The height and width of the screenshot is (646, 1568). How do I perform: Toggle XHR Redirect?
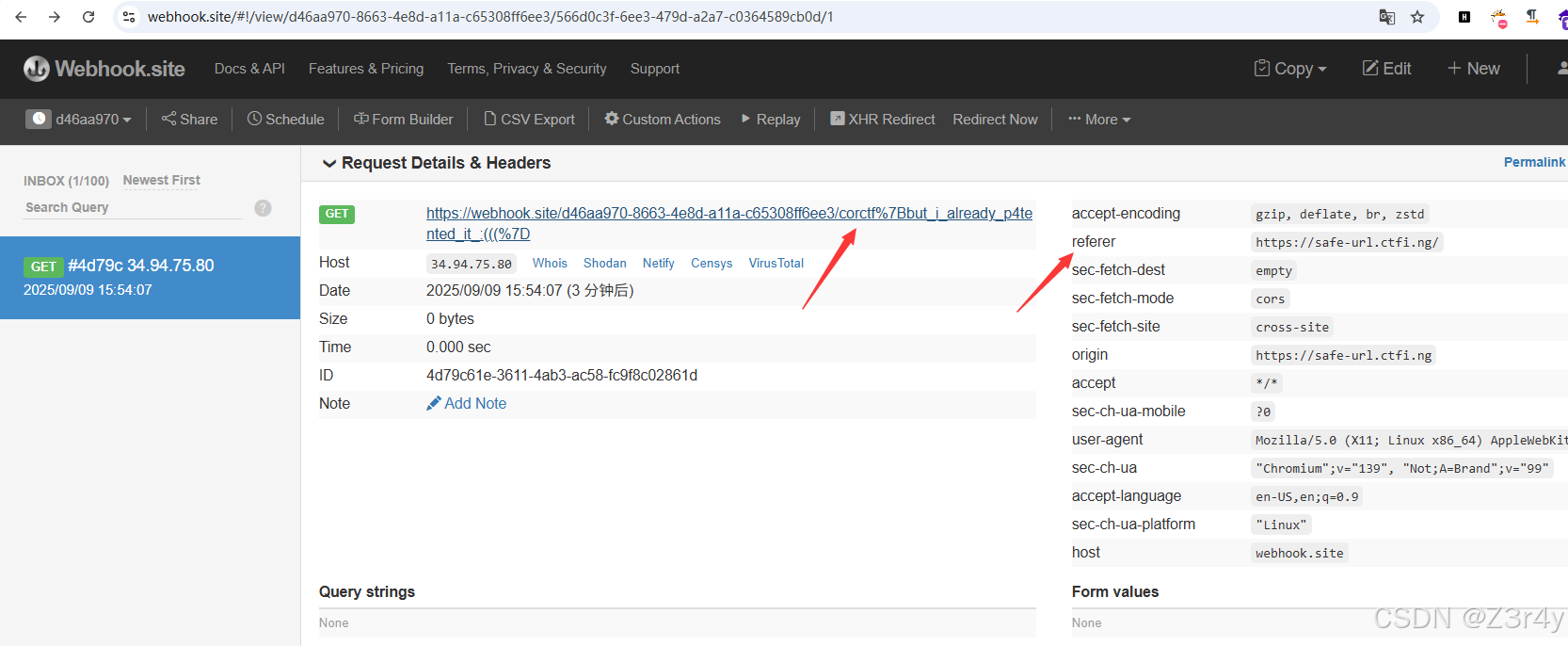tap(883, 120)
